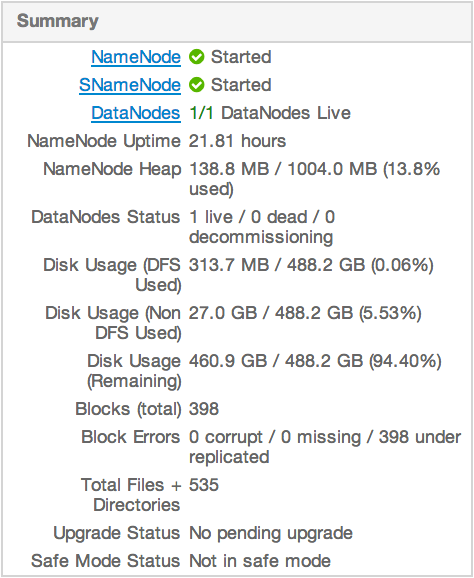Click the green check icon beside NameNode
The width and height of the screenshot is (474, 578).
coord(196,57)
